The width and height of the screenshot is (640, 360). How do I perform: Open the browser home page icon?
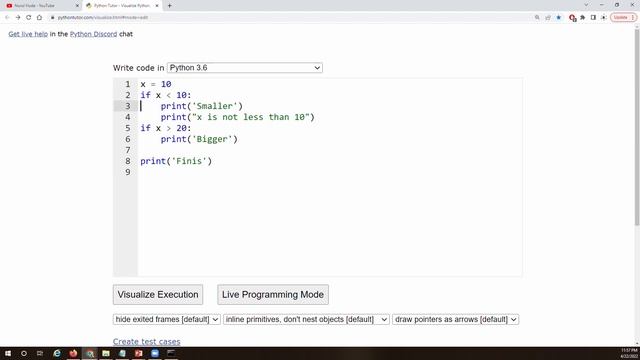click(x=39, y=18)
